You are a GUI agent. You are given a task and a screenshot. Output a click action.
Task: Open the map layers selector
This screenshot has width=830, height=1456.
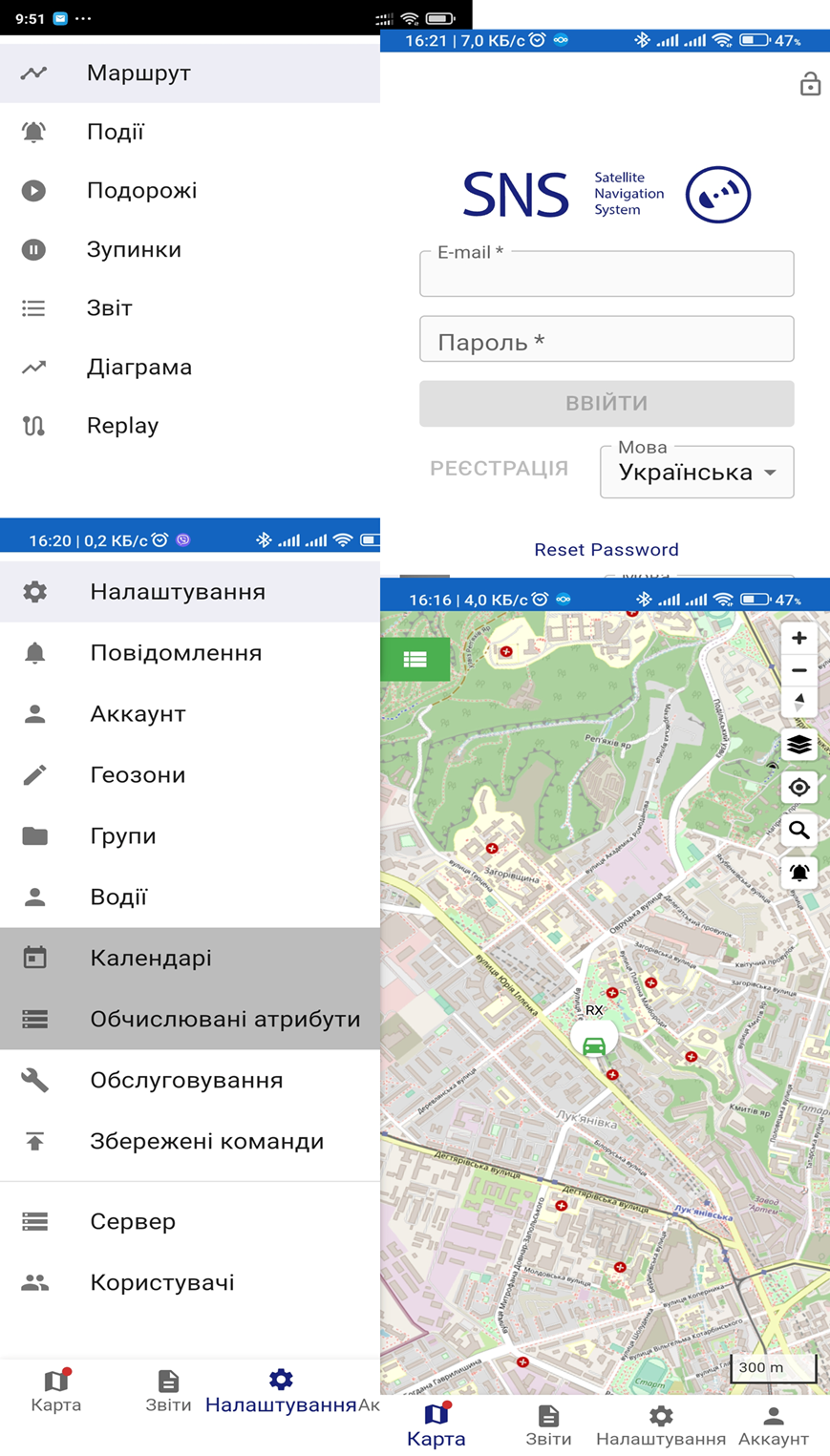[x=798, y=745]
